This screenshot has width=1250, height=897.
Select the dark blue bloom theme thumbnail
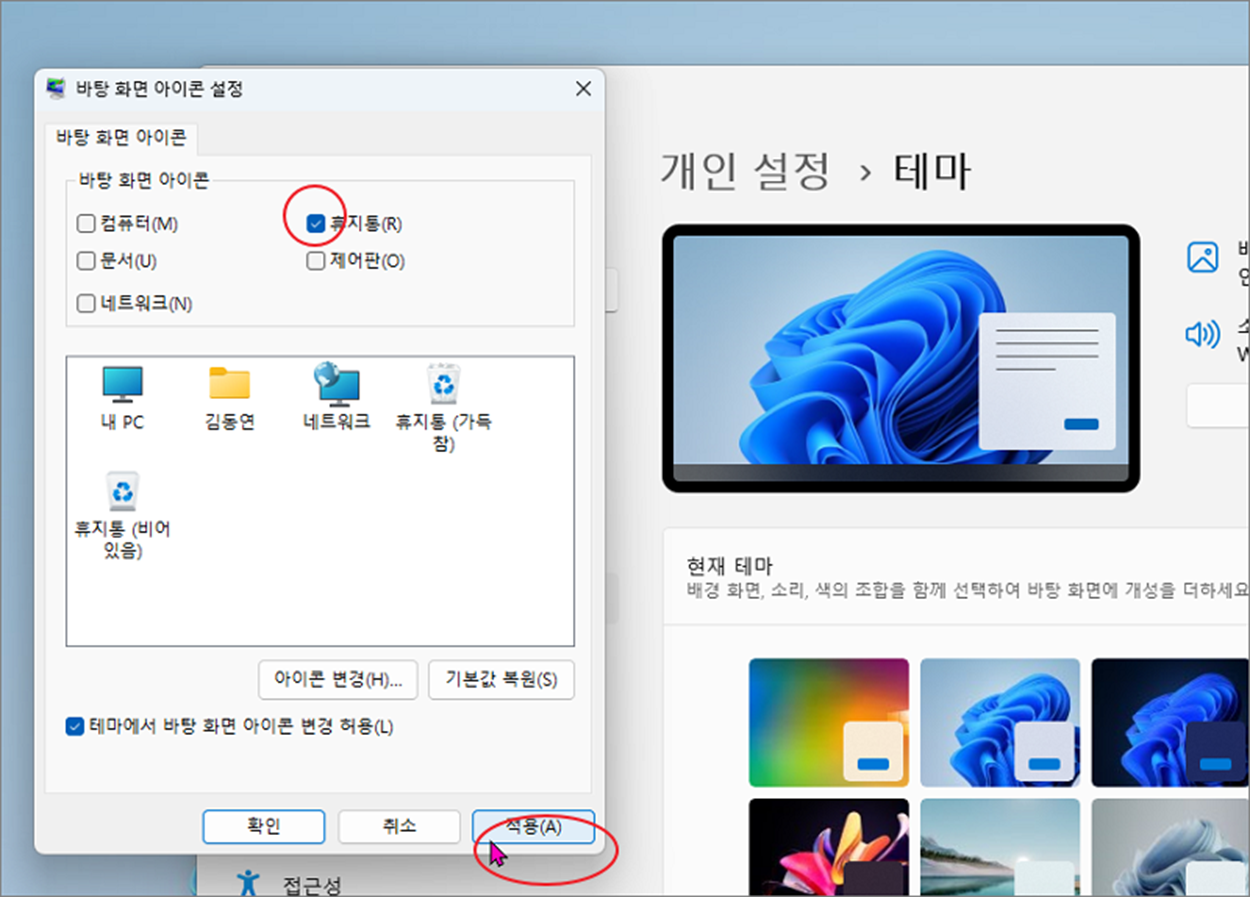1170,722
